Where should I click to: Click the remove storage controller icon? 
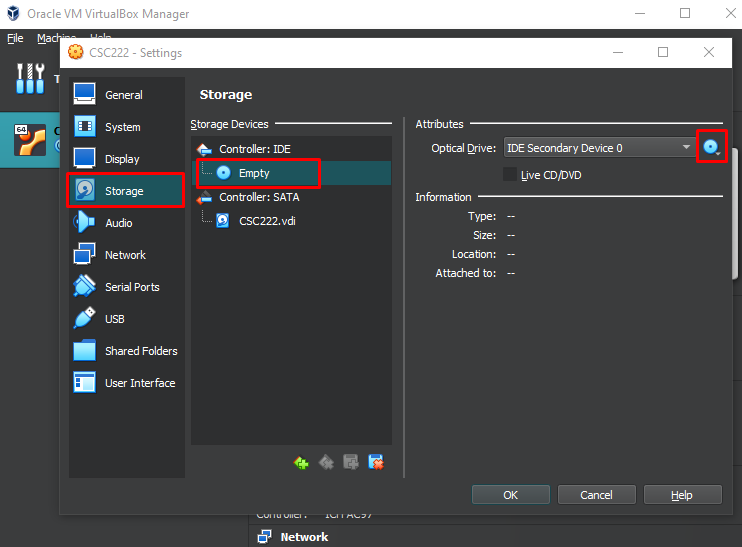coord(326,462)
